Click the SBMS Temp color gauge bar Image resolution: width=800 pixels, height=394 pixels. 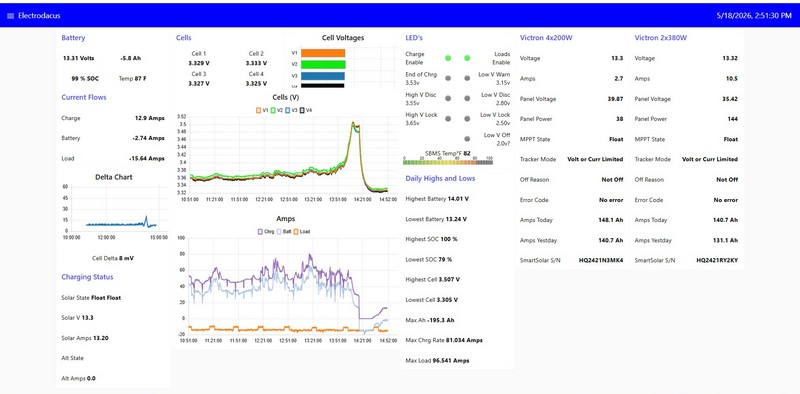pyautogui.click(x=447, y=162)
